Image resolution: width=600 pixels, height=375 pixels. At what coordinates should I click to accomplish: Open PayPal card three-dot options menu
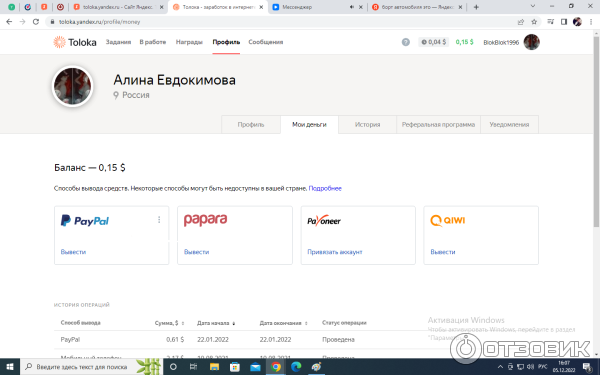(x=159, y=220)
